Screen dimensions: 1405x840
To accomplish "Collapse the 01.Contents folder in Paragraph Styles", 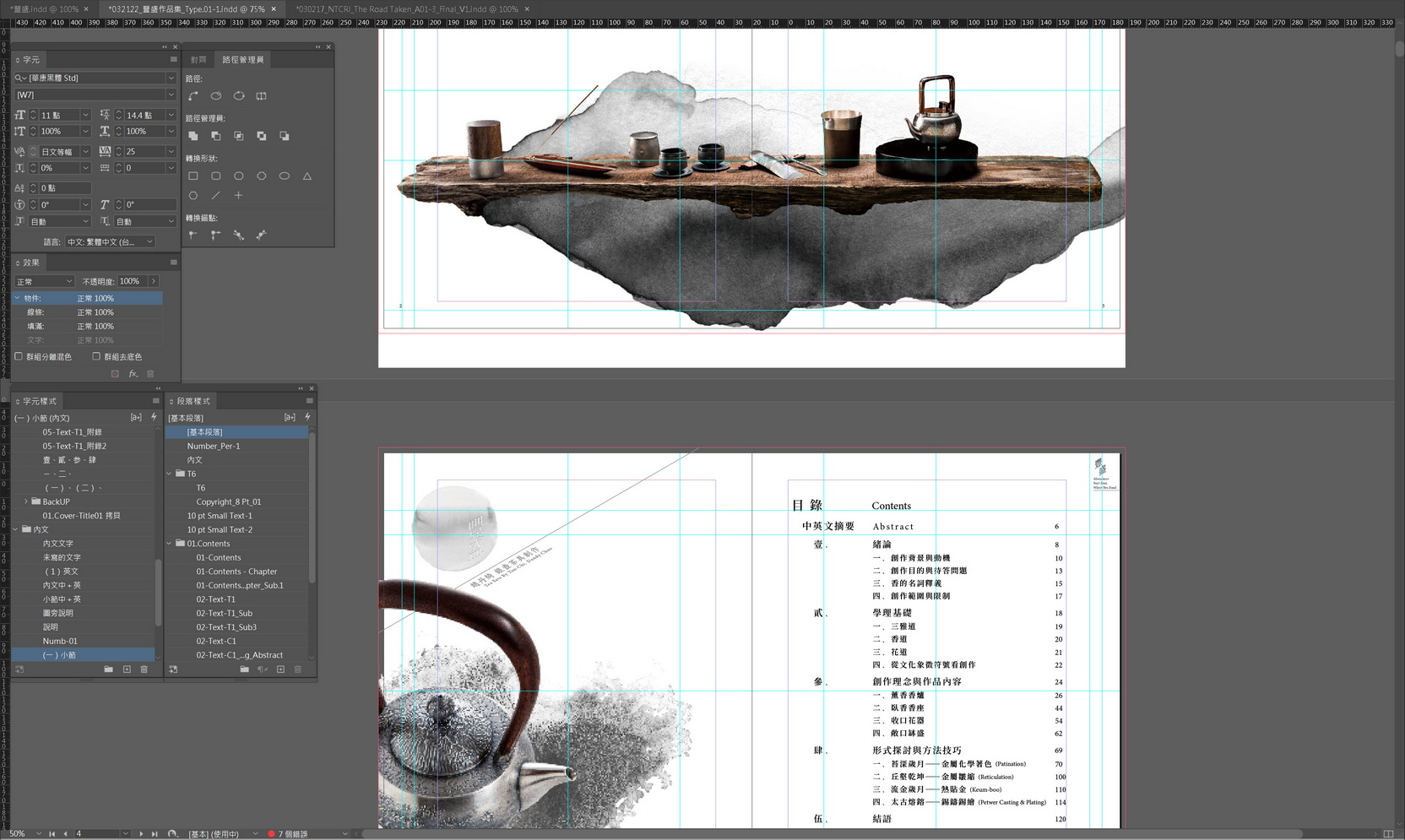I will point(170,544).
